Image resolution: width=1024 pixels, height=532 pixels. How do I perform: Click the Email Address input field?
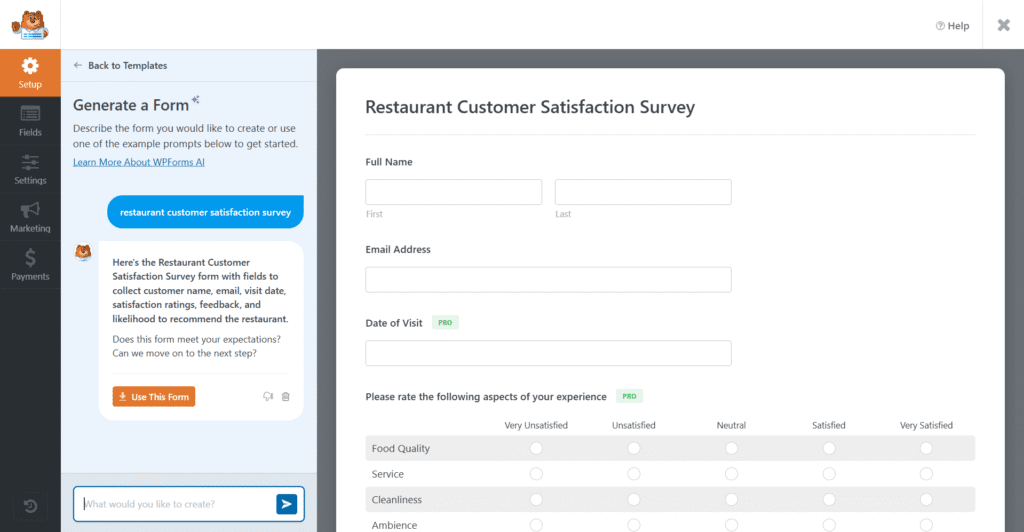tap(548, 280)
